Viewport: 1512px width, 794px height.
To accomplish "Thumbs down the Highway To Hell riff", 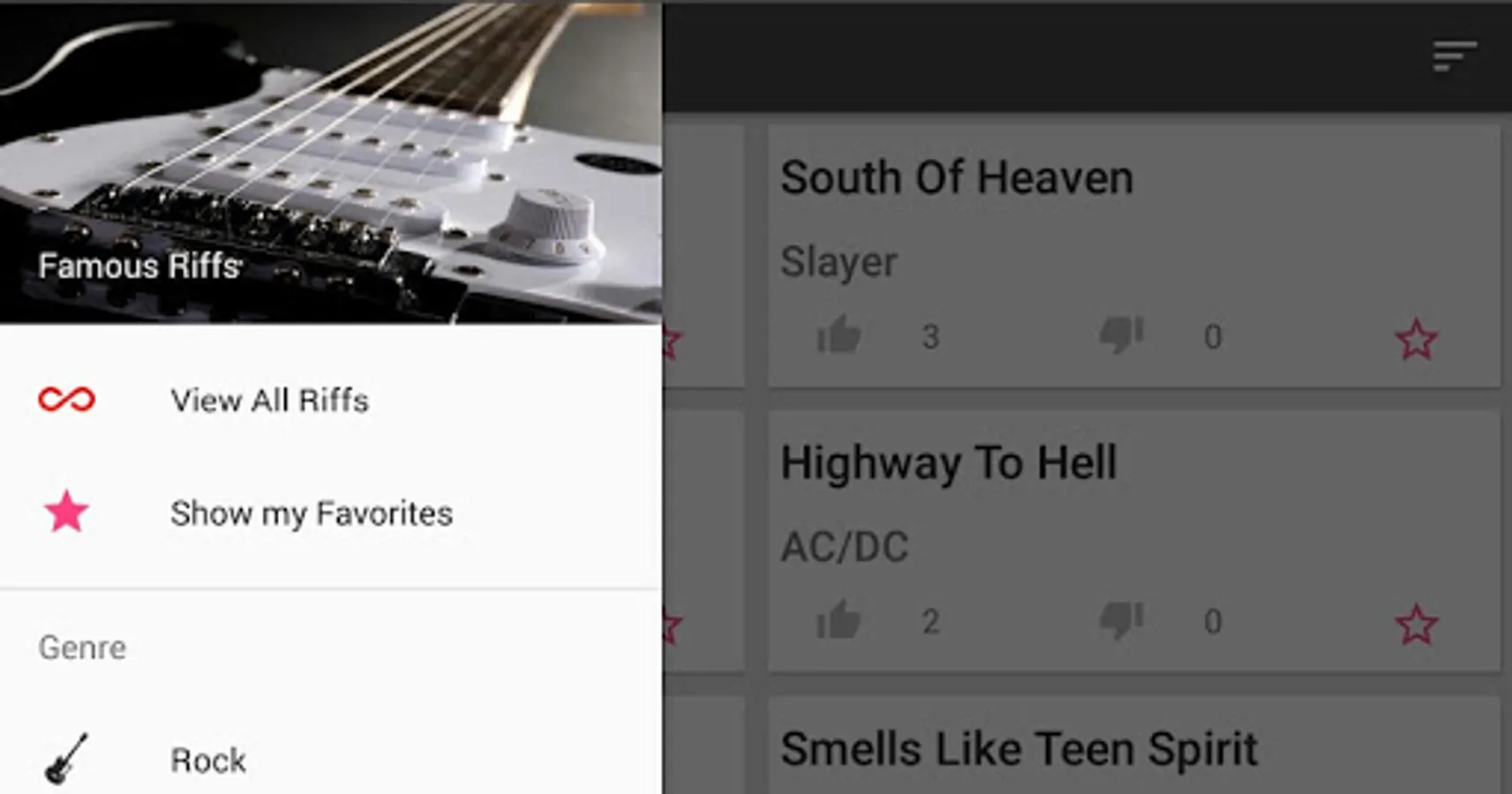I will pos(1121,620).
